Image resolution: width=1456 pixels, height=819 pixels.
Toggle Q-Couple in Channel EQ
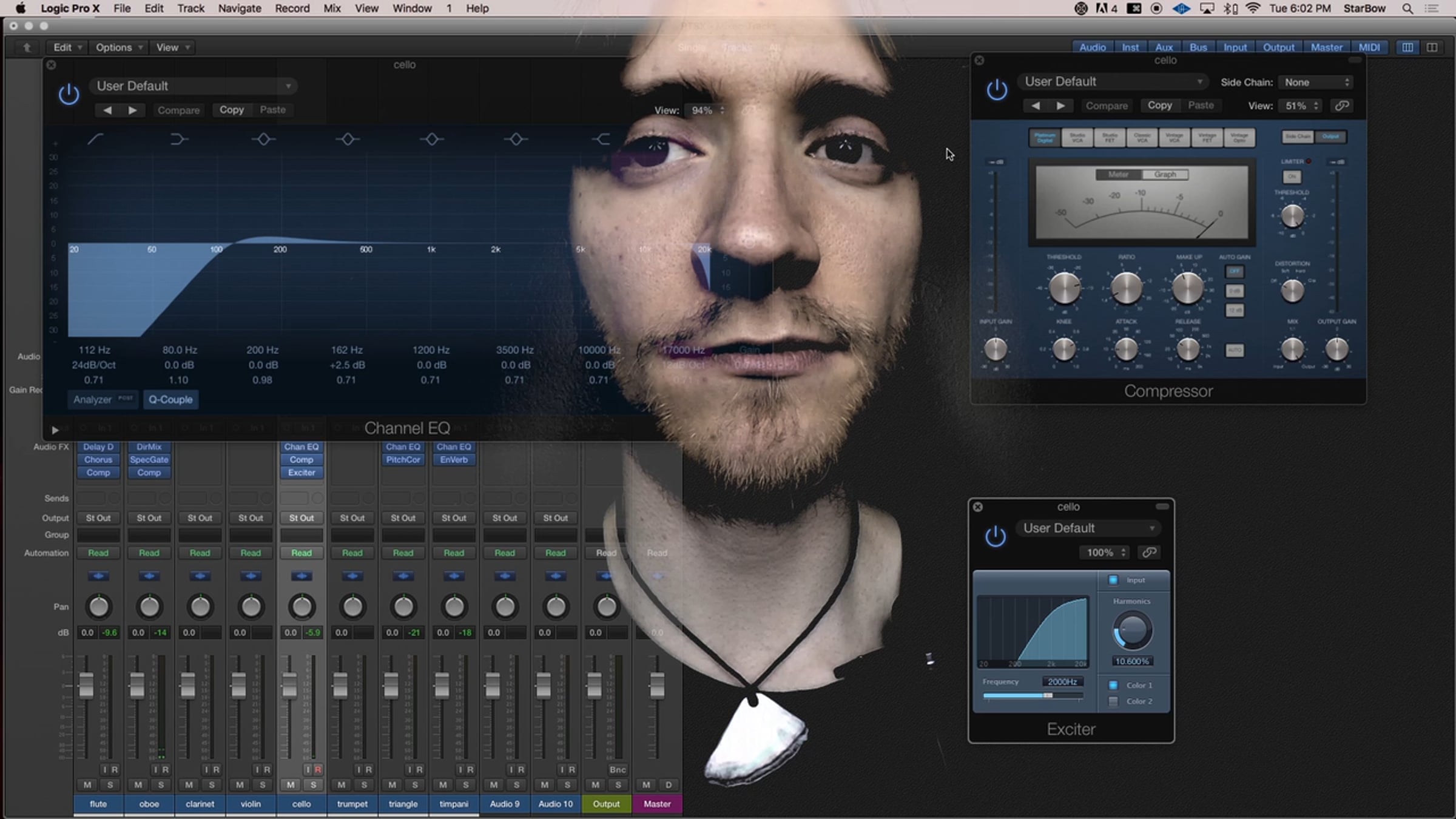pyautogui.click(x=170, y=399)
